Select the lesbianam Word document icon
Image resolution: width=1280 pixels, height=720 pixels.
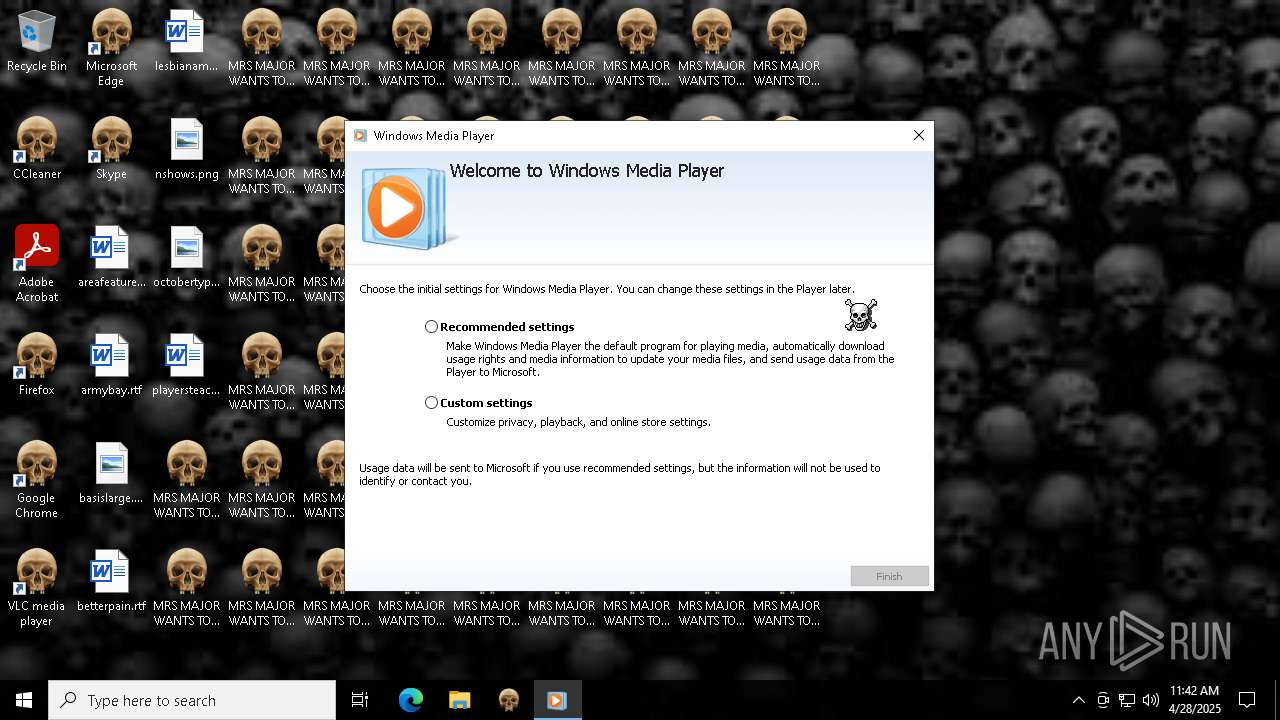186,42
